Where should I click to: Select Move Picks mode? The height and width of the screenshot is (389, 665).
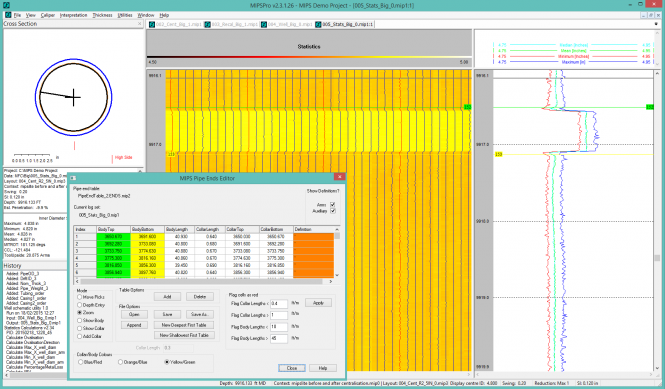(x=79, y=297)
